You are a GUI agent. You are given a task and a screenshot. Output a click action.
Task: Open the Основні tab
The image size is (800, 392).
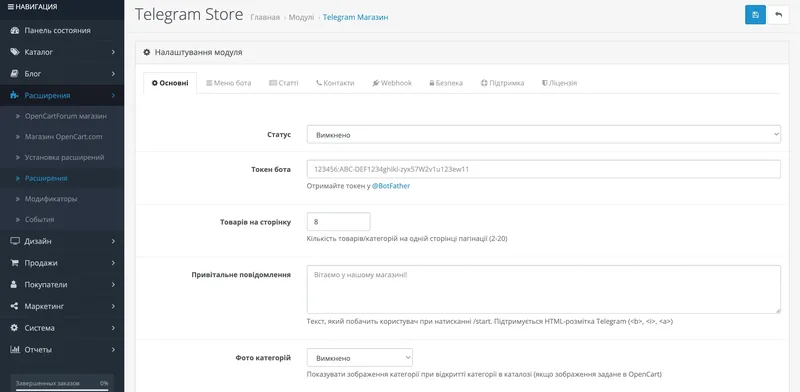tap(170, 83)
